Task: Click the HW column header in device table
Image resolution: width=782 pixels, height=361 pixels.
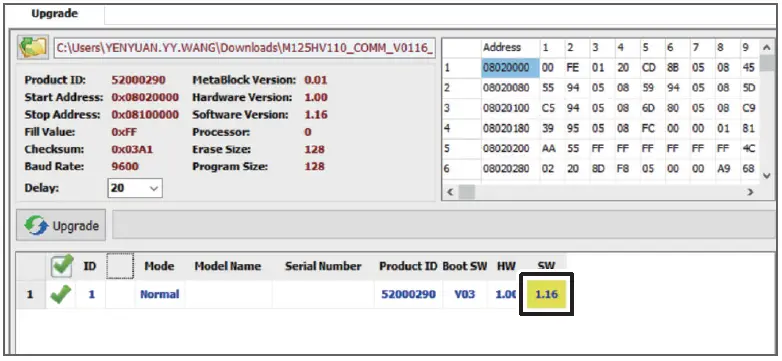Action: pos(506,266)
